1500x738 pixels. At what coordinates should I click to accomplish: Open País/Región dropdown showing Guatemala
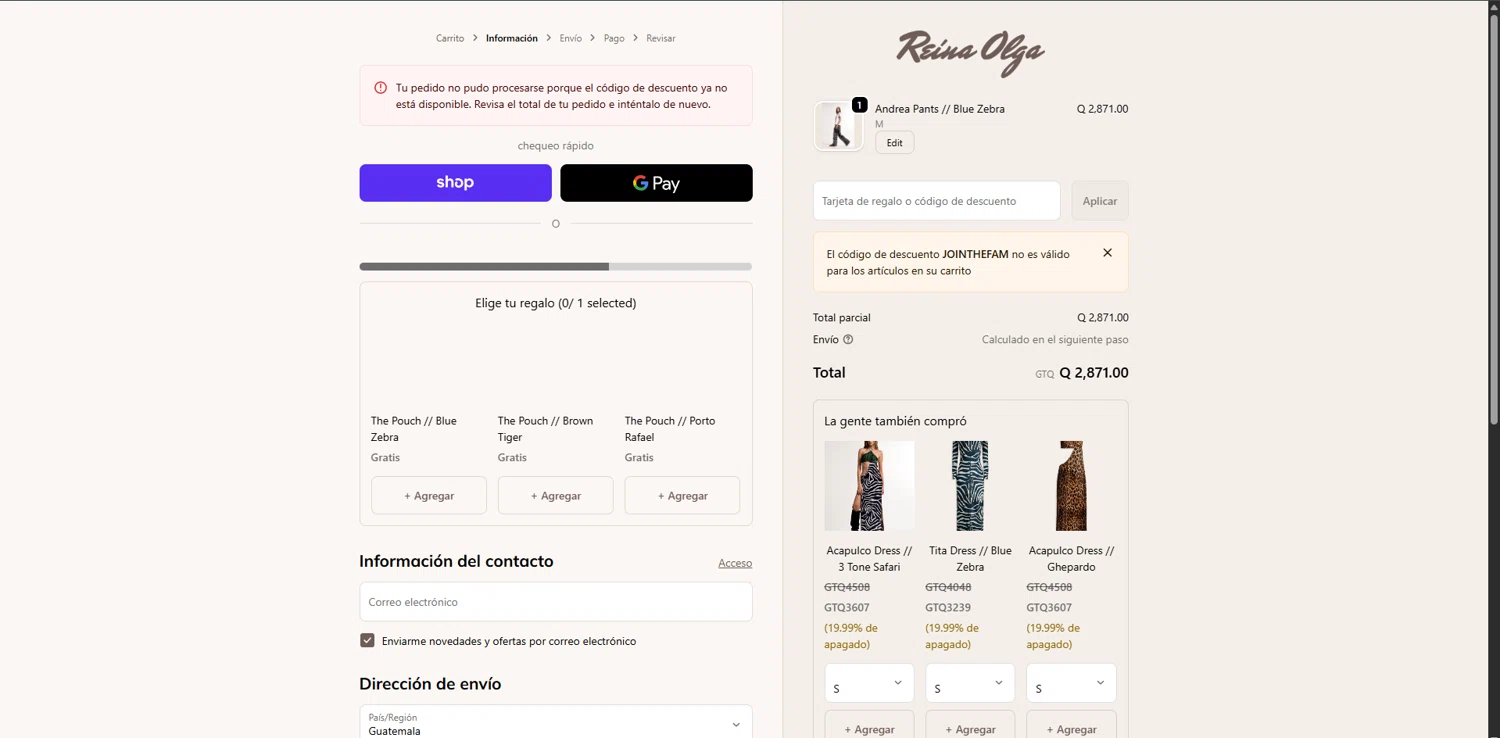click(x=556, y=723)
